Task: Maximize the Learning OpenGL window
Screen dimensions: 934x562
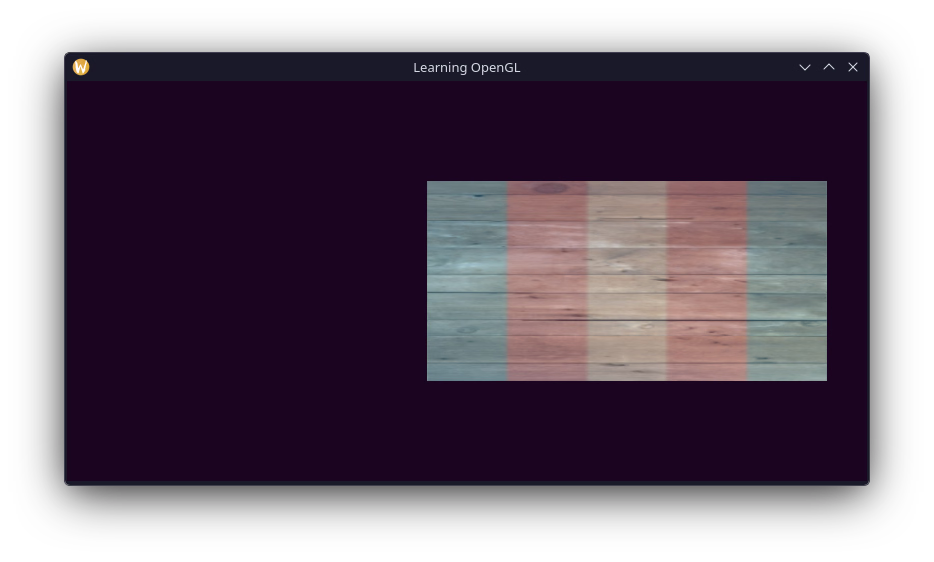Action: click(x=829, y=67)
